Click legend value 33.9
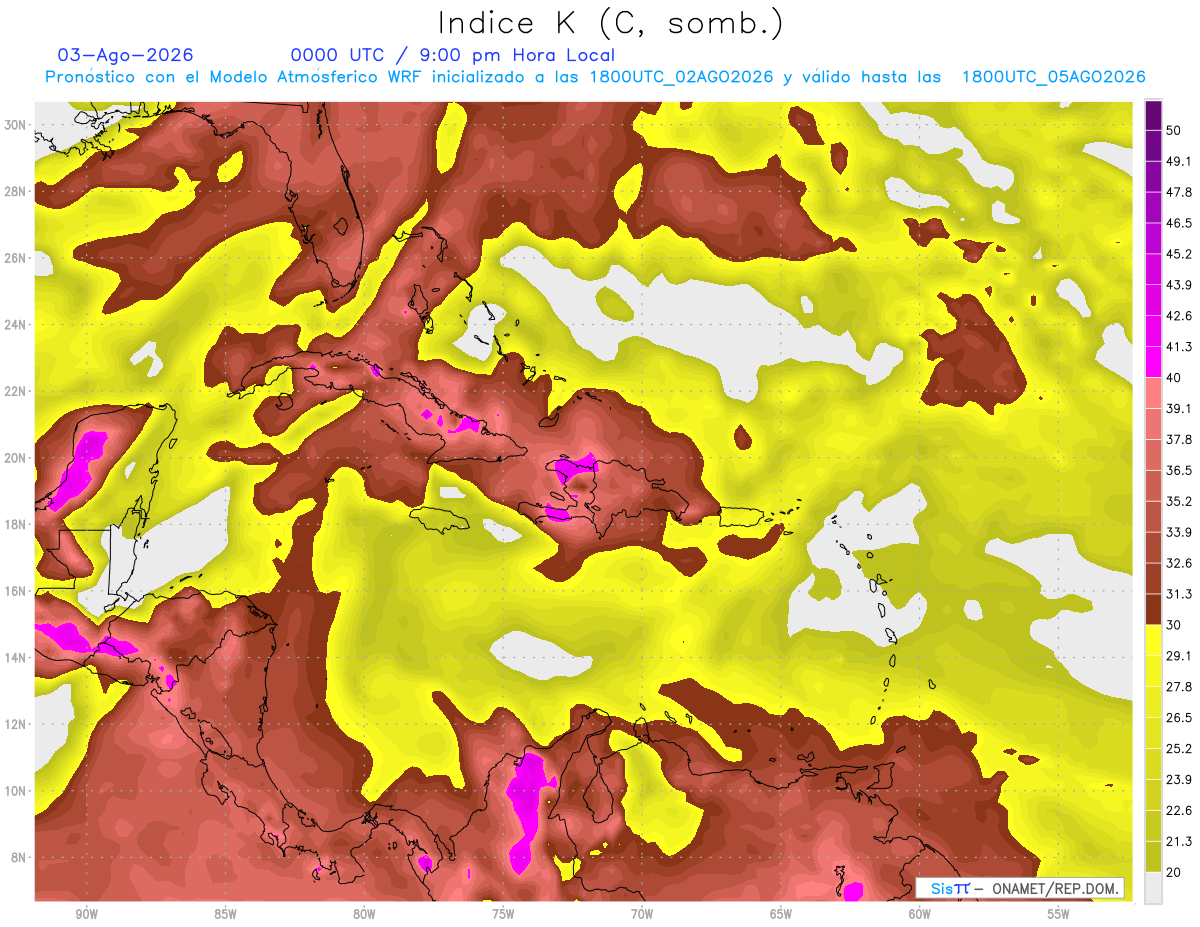Screen dimensions: 1200x927 1180,532
